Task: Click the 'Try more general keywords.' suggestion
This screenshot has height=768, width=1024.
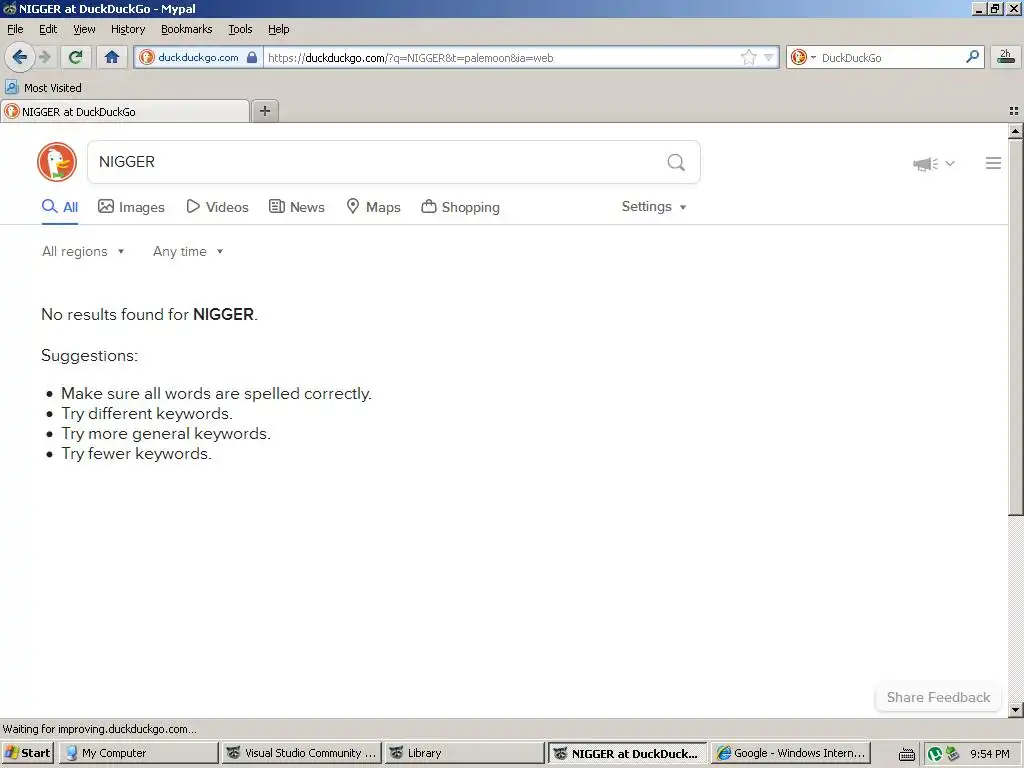Action: point(166,434)
